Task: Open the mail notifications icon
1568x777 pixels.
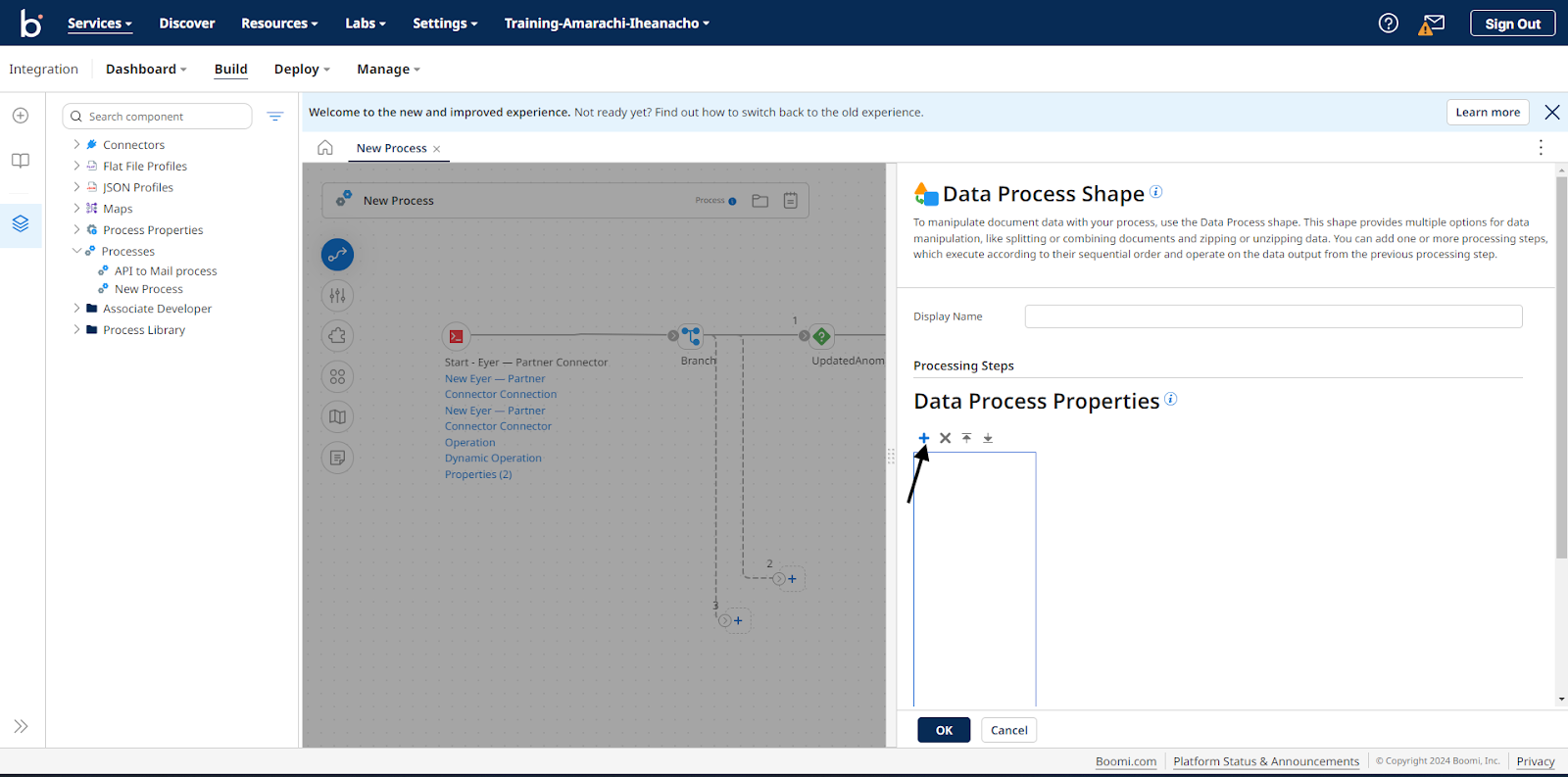Action: coord(1433,24)
